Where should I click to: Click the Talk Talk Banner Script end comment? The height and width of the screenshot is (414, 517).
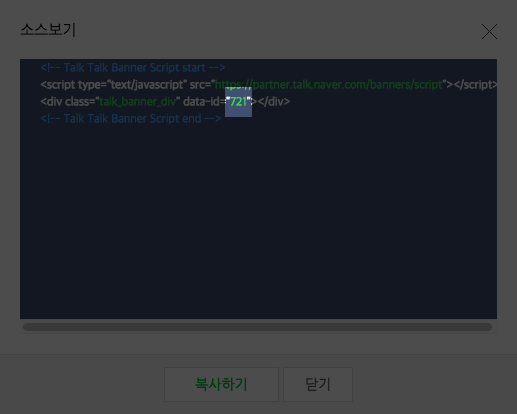tap(131, 119)
